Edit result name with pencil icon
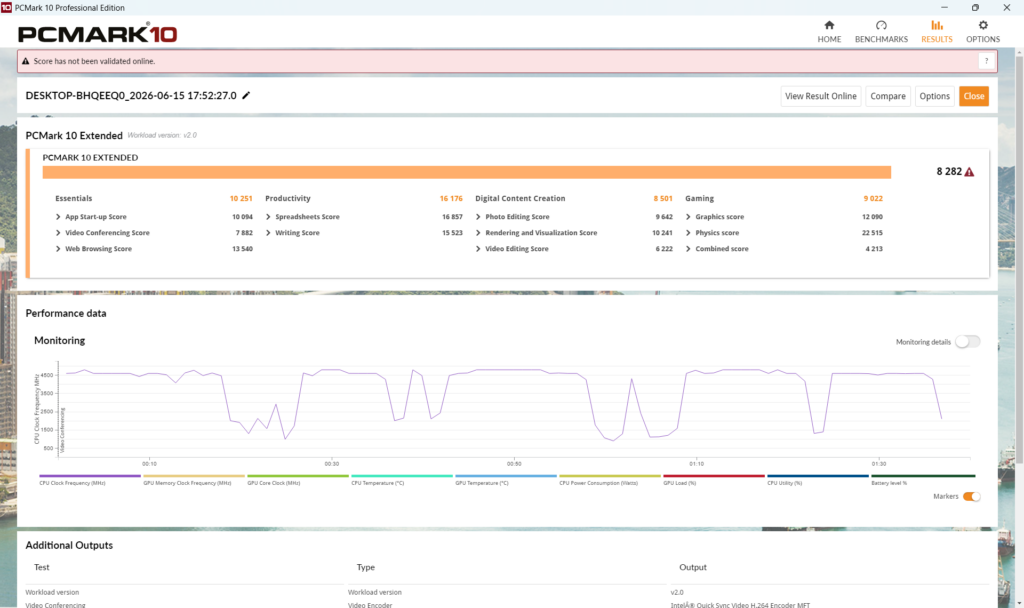 click(246, 95)
